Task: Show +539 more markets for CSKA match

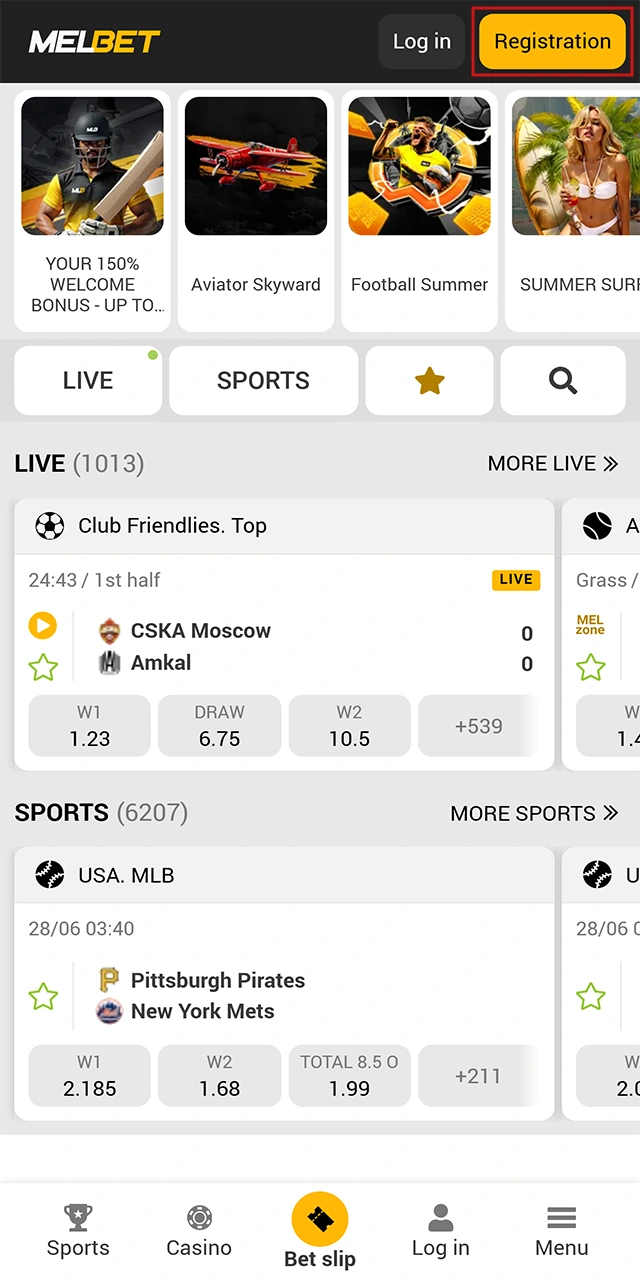Action: coord(478,727)
